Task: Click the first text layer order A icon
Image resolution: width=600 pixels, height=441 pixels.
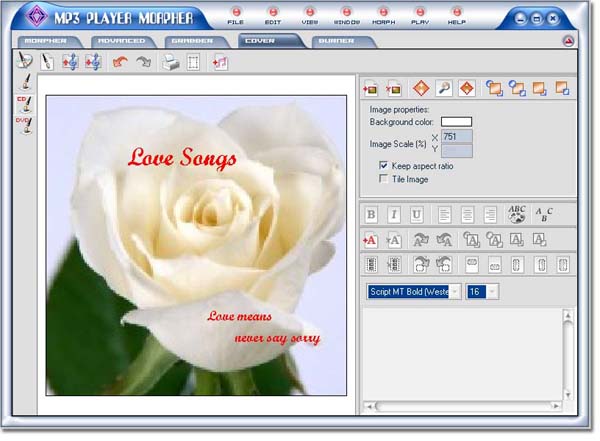Action: pyautogui.click(x=471, y=240)
